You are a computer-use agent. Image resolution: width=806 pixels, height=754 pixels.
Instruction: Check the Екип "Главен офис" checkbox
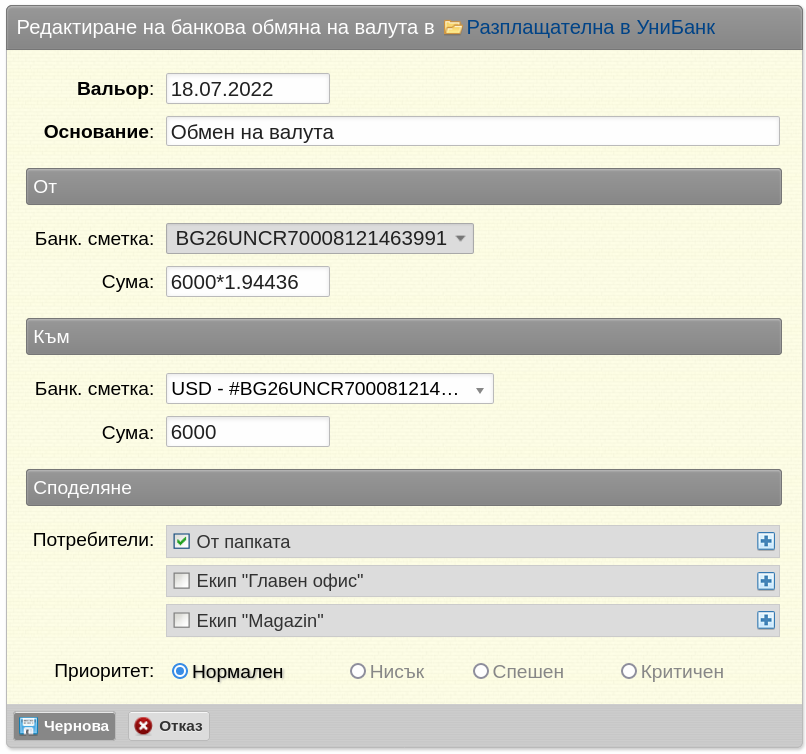click(181, 581)
